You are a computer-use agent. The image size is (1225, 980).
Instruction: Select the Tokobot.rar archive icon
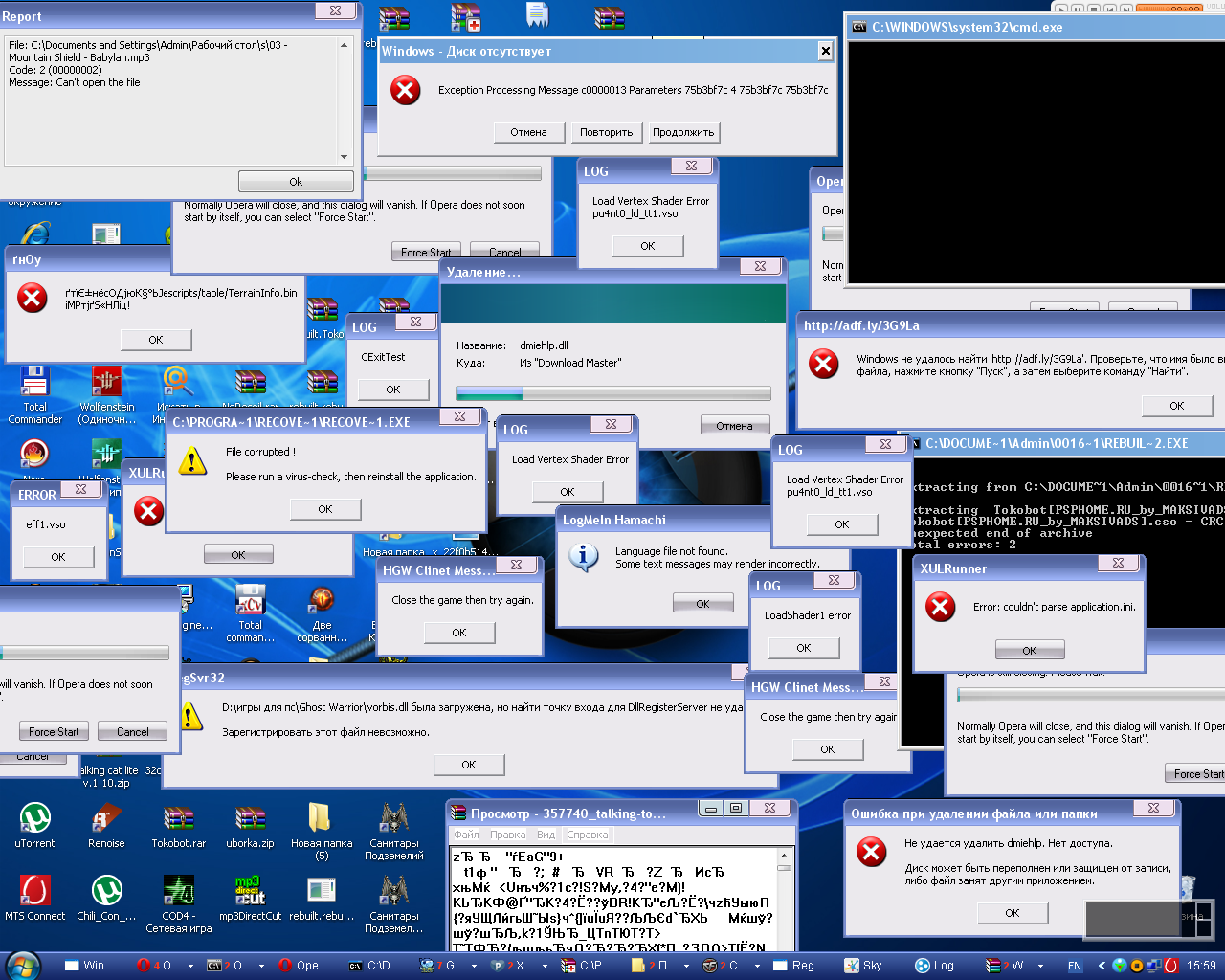coord(179,824)
